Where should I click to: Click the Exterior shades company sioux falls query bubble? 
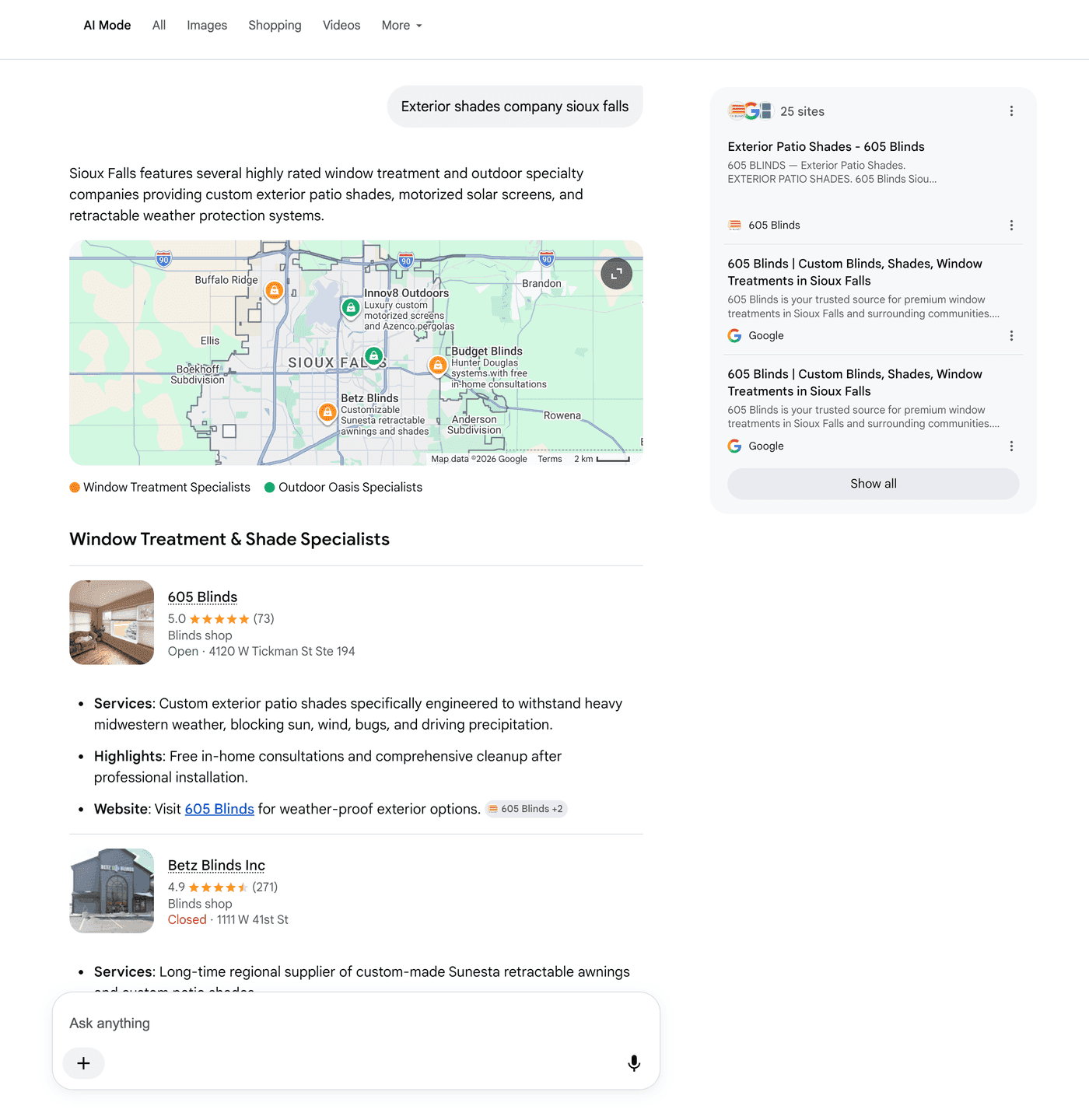515,107
